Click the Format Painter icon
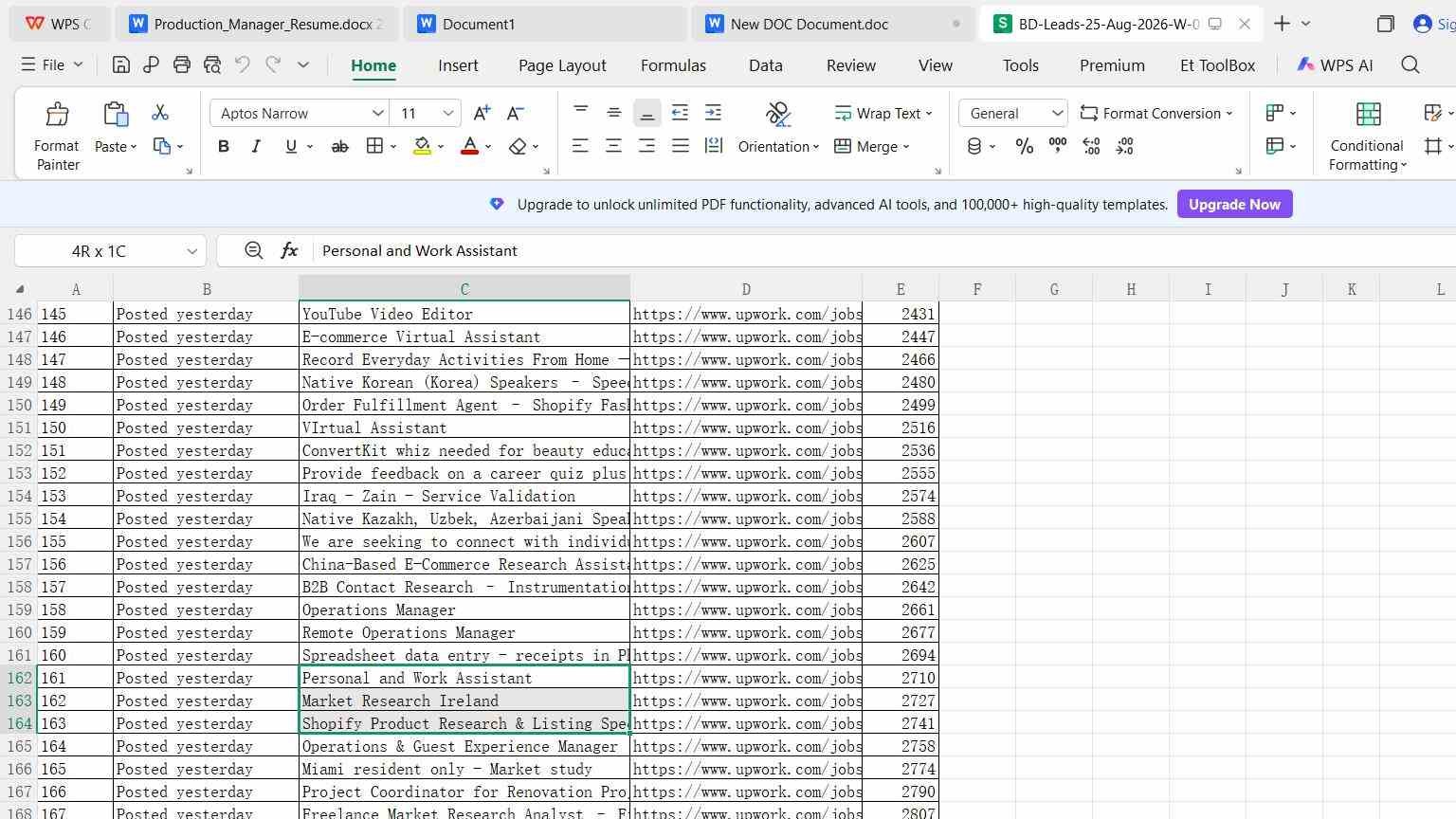This screenshot has width=1456, height=819. 57,115
